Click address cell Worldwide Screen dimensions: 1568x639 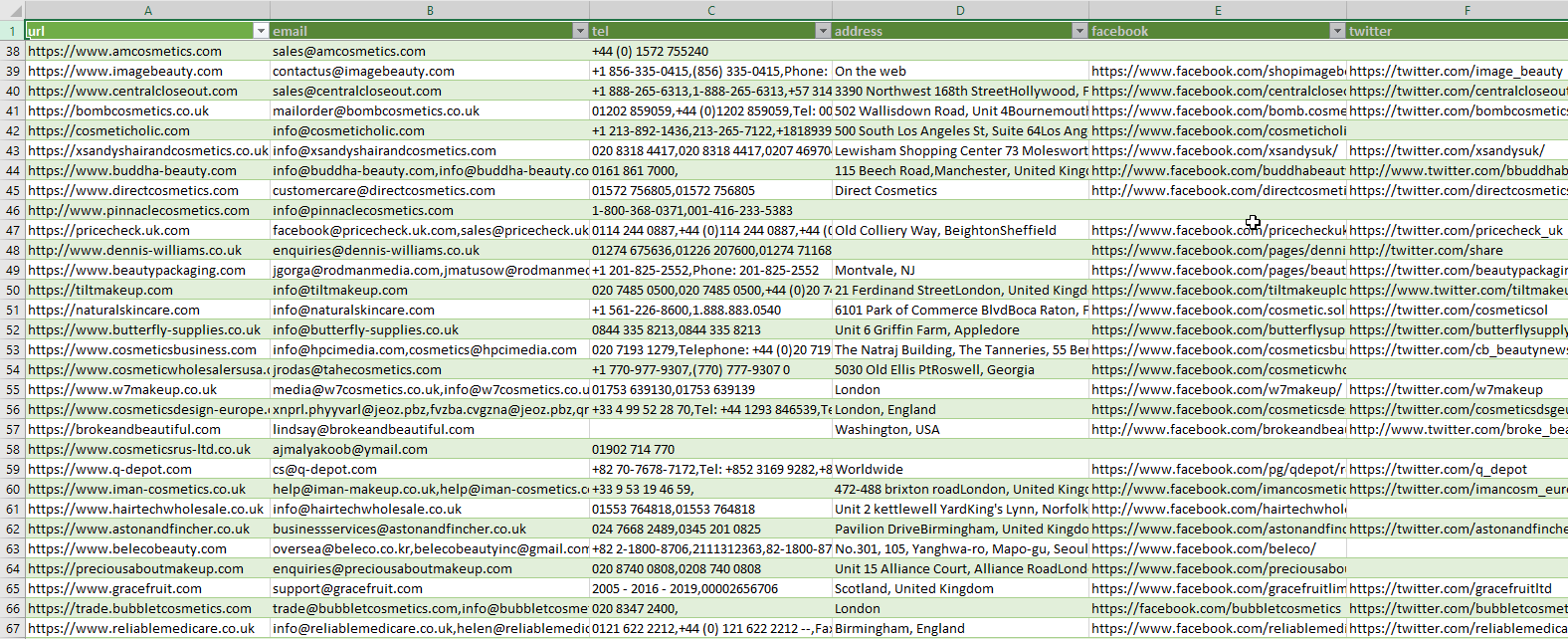tap(960, 469)
